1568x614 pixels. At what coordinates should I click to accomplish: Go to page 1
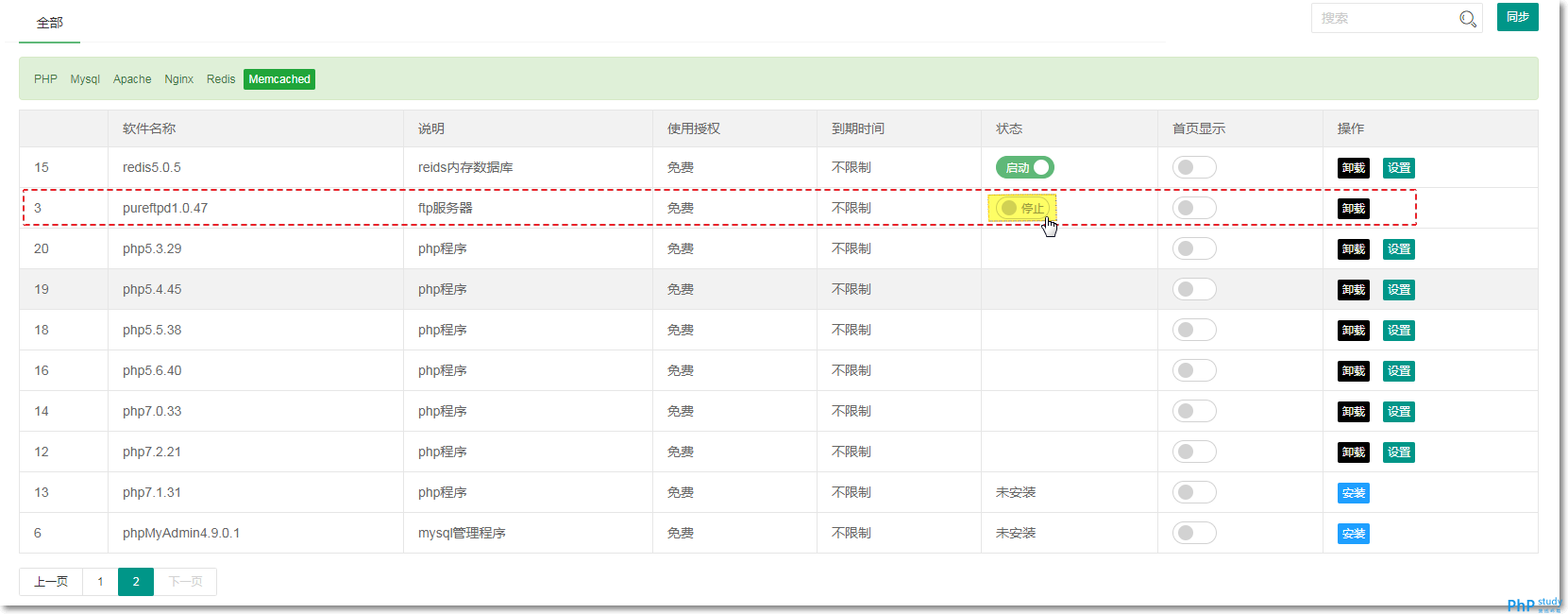(x=100, y=582)
